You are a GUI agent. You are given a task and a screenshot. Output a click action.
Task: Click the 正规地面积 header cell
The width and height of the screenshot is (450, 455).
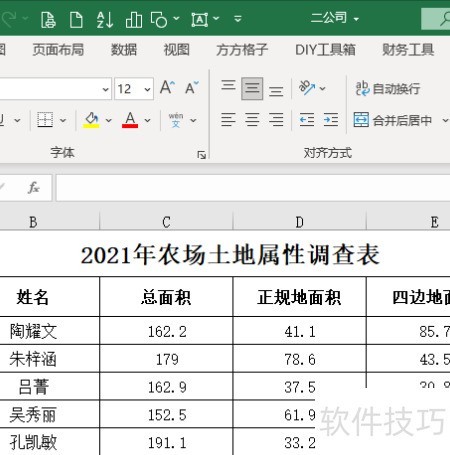[x=300, y=297]
